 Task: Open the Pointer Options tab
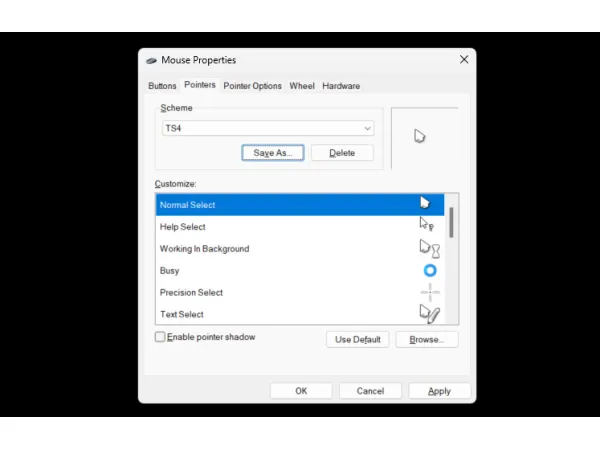(253, 86)
